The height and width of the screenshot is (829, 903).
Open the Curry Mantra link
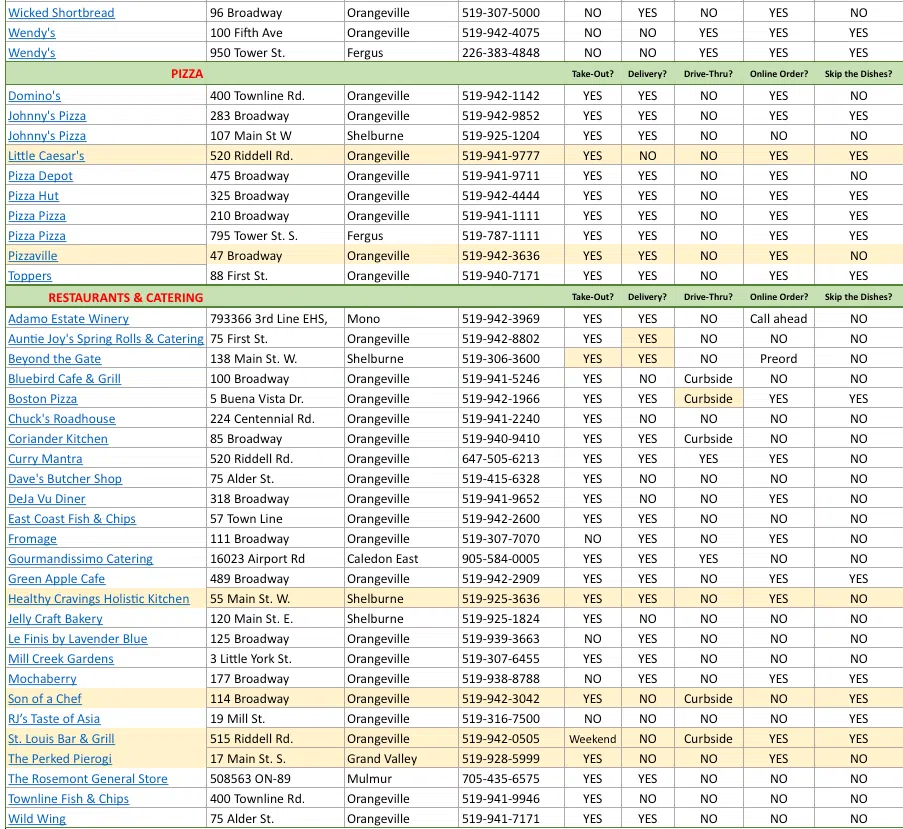[45, 459]
